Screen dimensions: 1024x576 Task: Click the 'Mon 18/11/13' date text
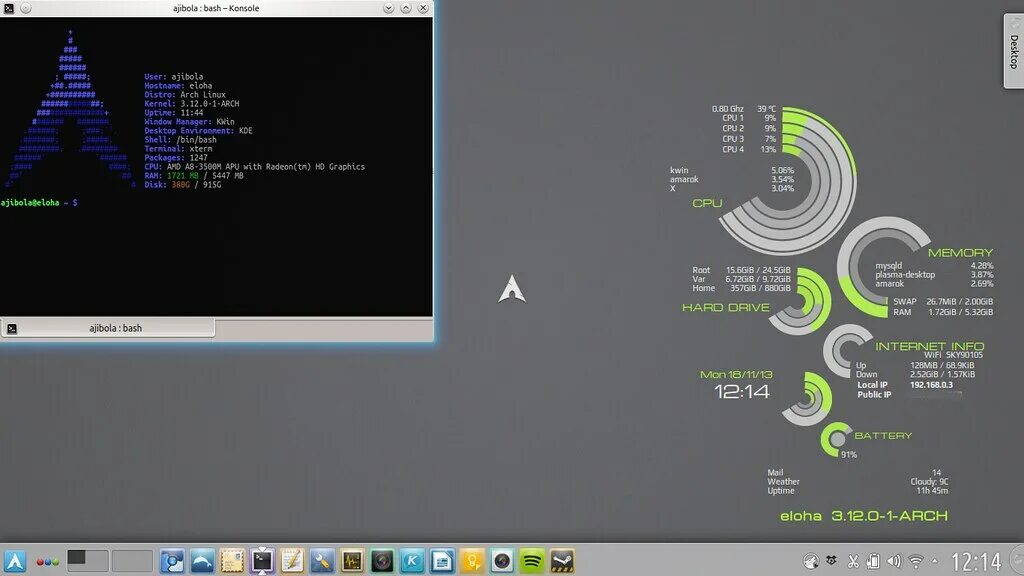pyautogui.click(x=736, y=375)
